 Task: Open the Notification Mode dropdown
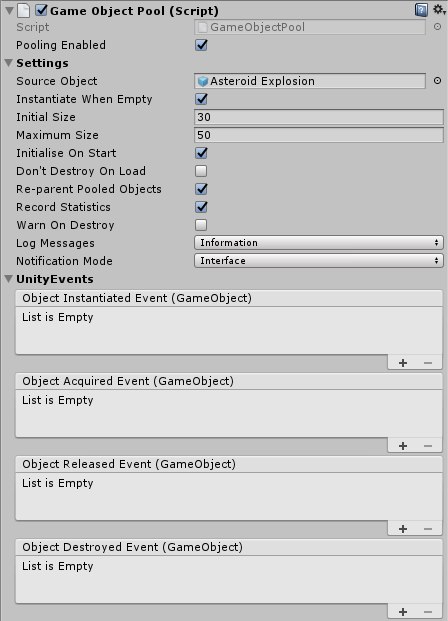(319, 261)
